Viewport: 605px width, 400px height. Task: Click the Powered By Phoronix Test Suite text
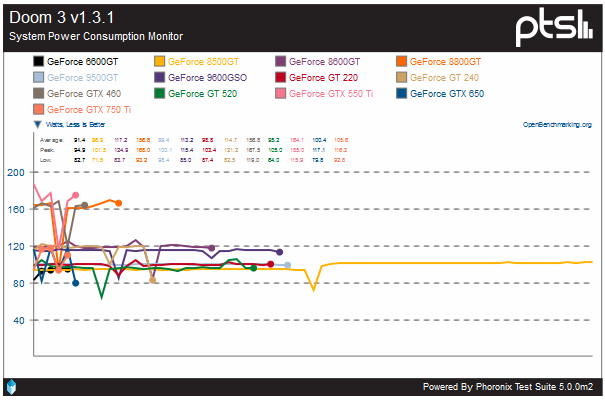point(508,387)
